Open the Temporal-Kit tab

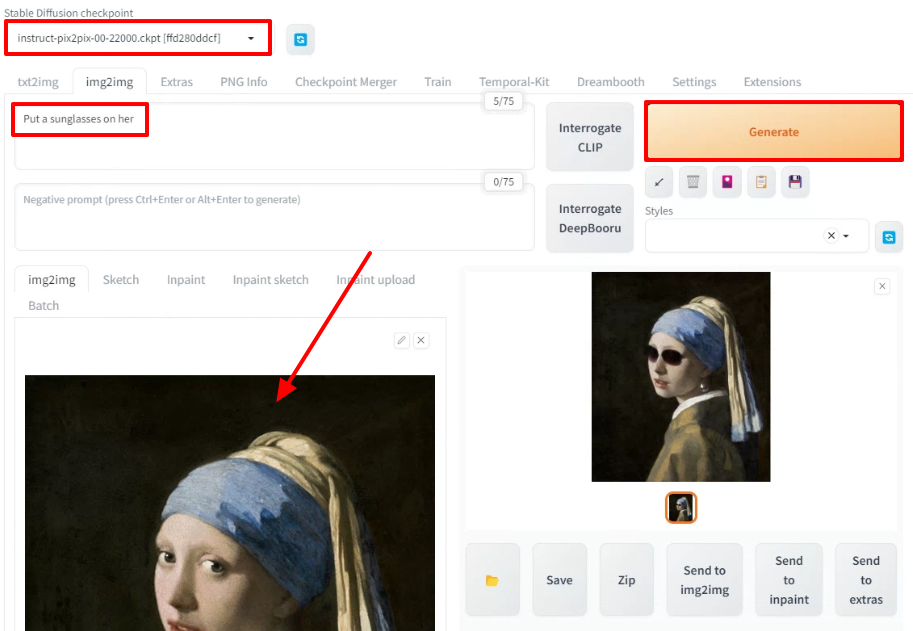[514, 81]
